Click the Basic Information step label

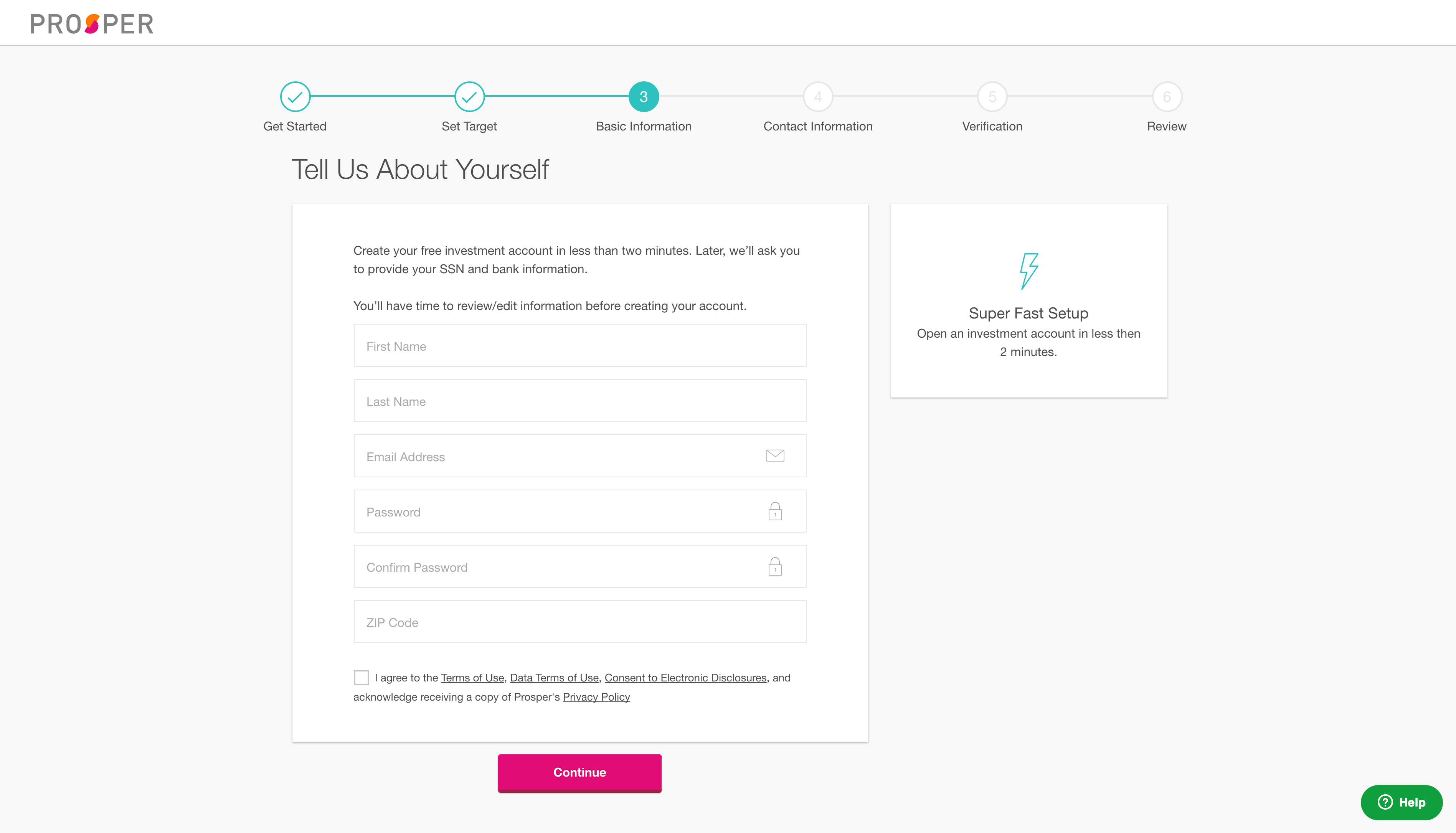[x=644, y=127]
